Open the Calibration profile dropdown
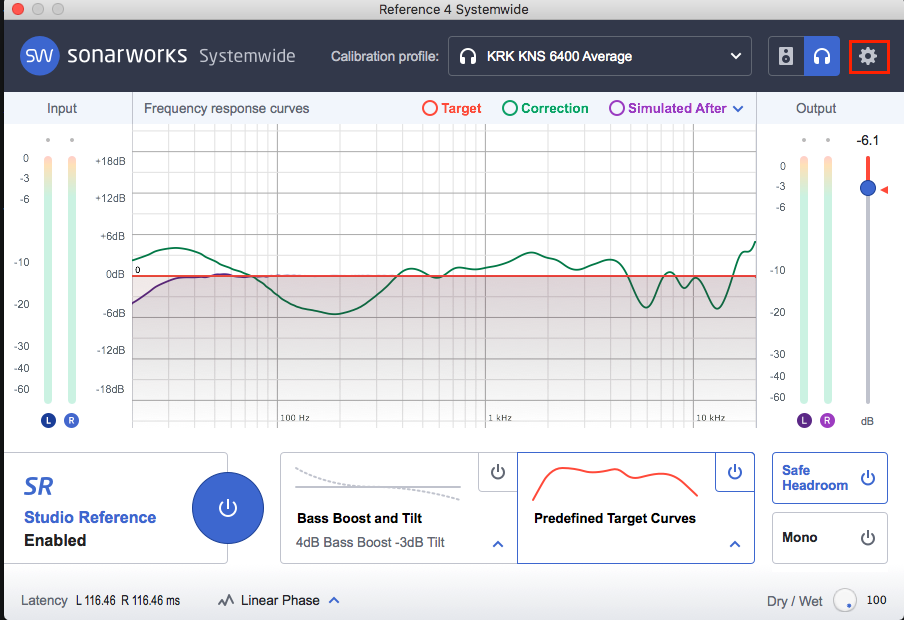 point(600,56)
